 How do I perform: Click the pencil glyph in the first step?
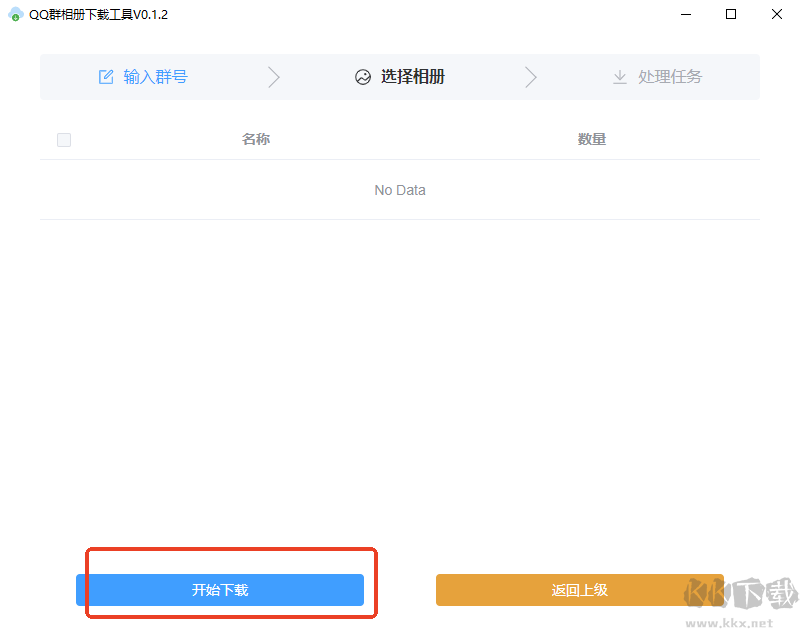[x=105, y=76]
